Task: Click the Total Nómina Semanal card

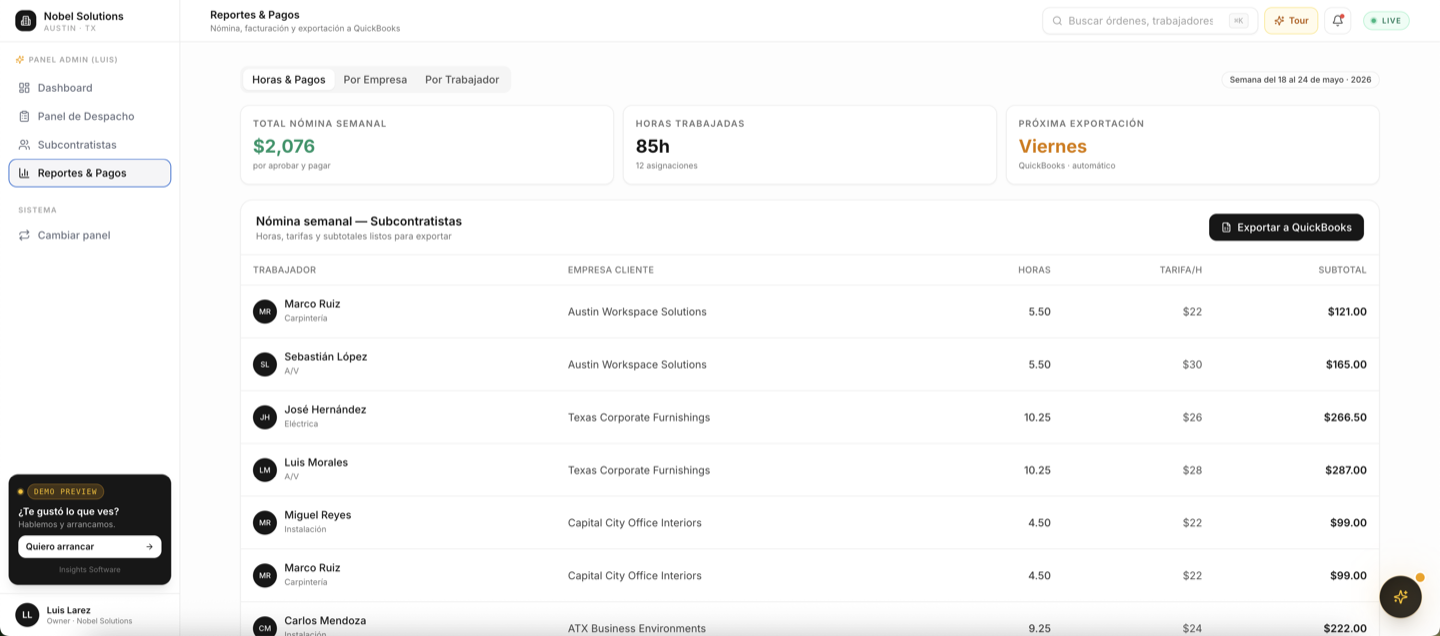Action: pos(427,145)
